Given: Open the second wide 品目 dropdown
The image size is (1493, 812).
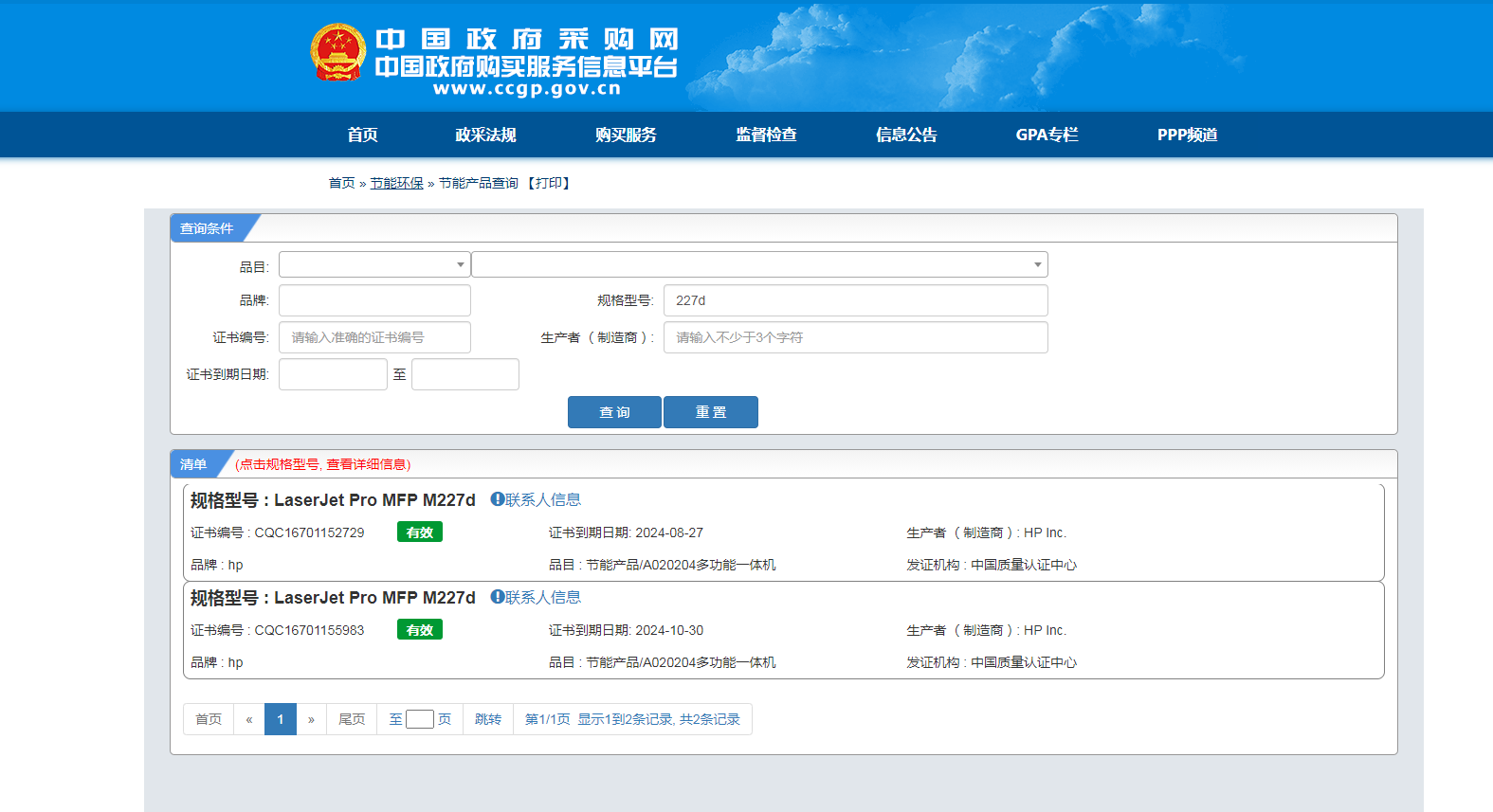Looking at the screenshot, I should (x=759, y=264).
